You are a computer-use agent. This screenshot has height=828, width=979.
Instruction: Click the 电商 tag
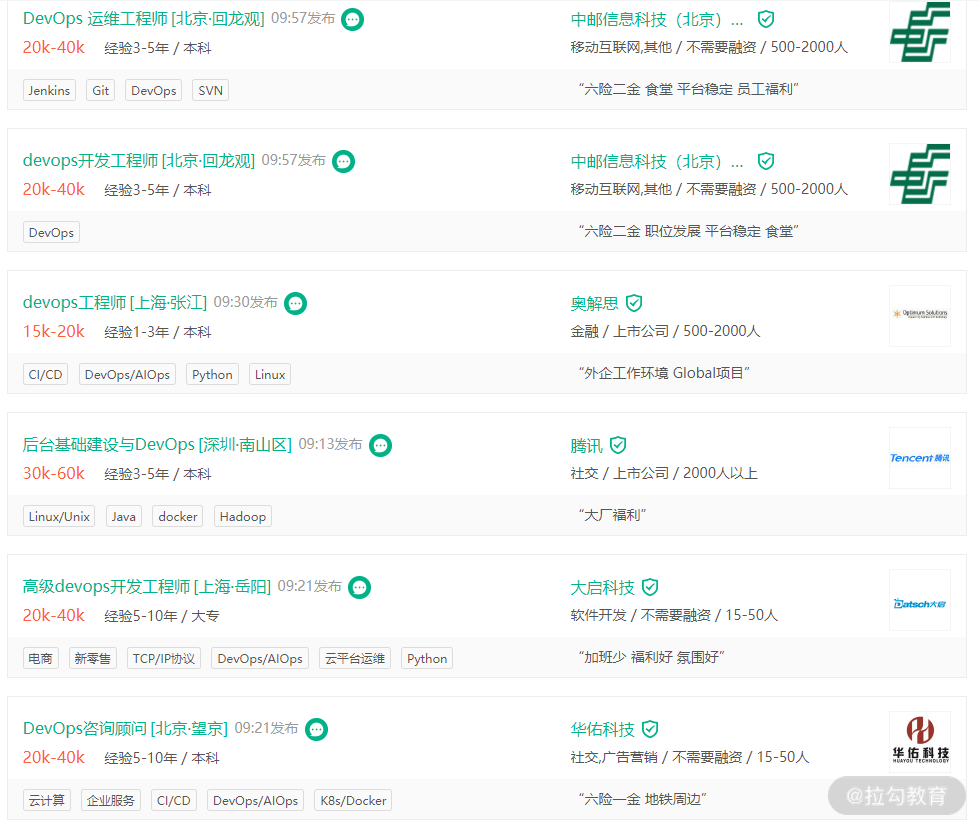[41, 658]
